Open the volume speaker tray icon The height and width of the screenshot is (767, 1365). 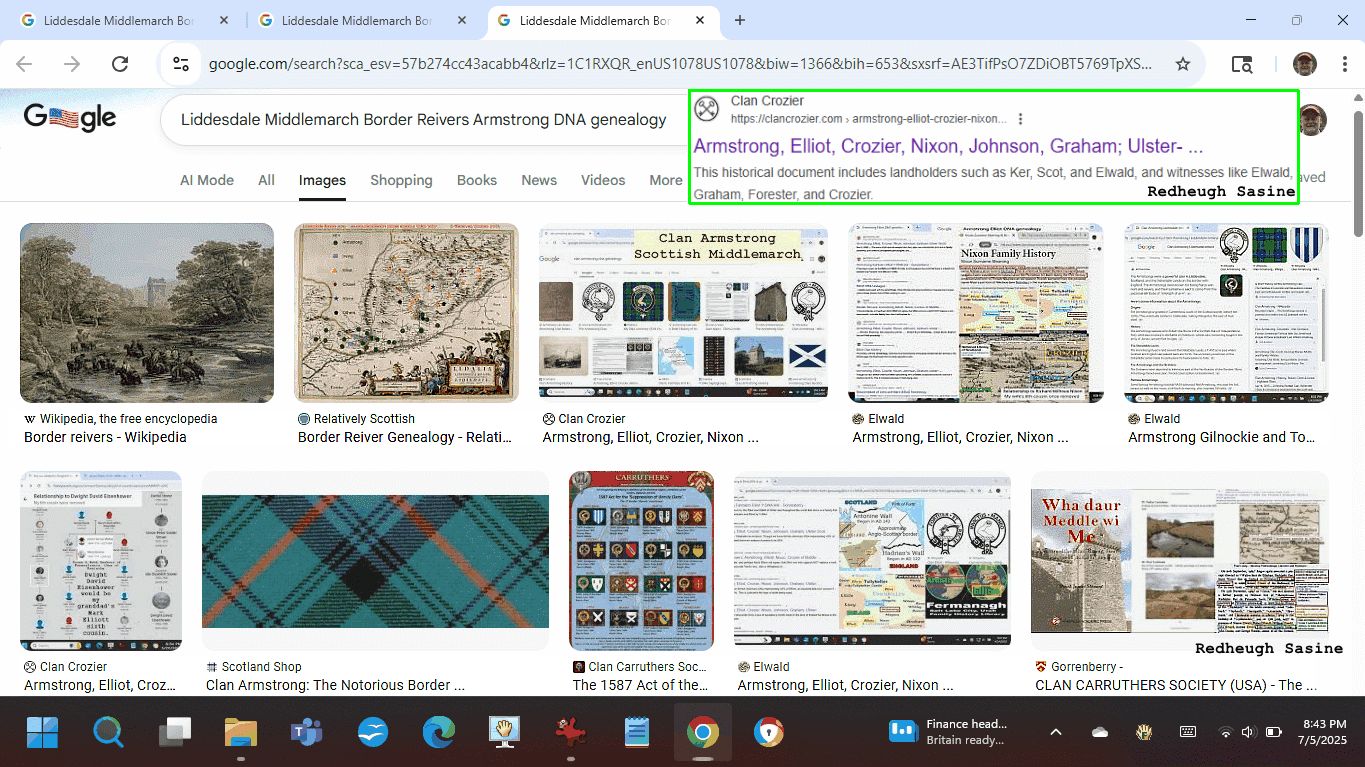(1248, 733)
